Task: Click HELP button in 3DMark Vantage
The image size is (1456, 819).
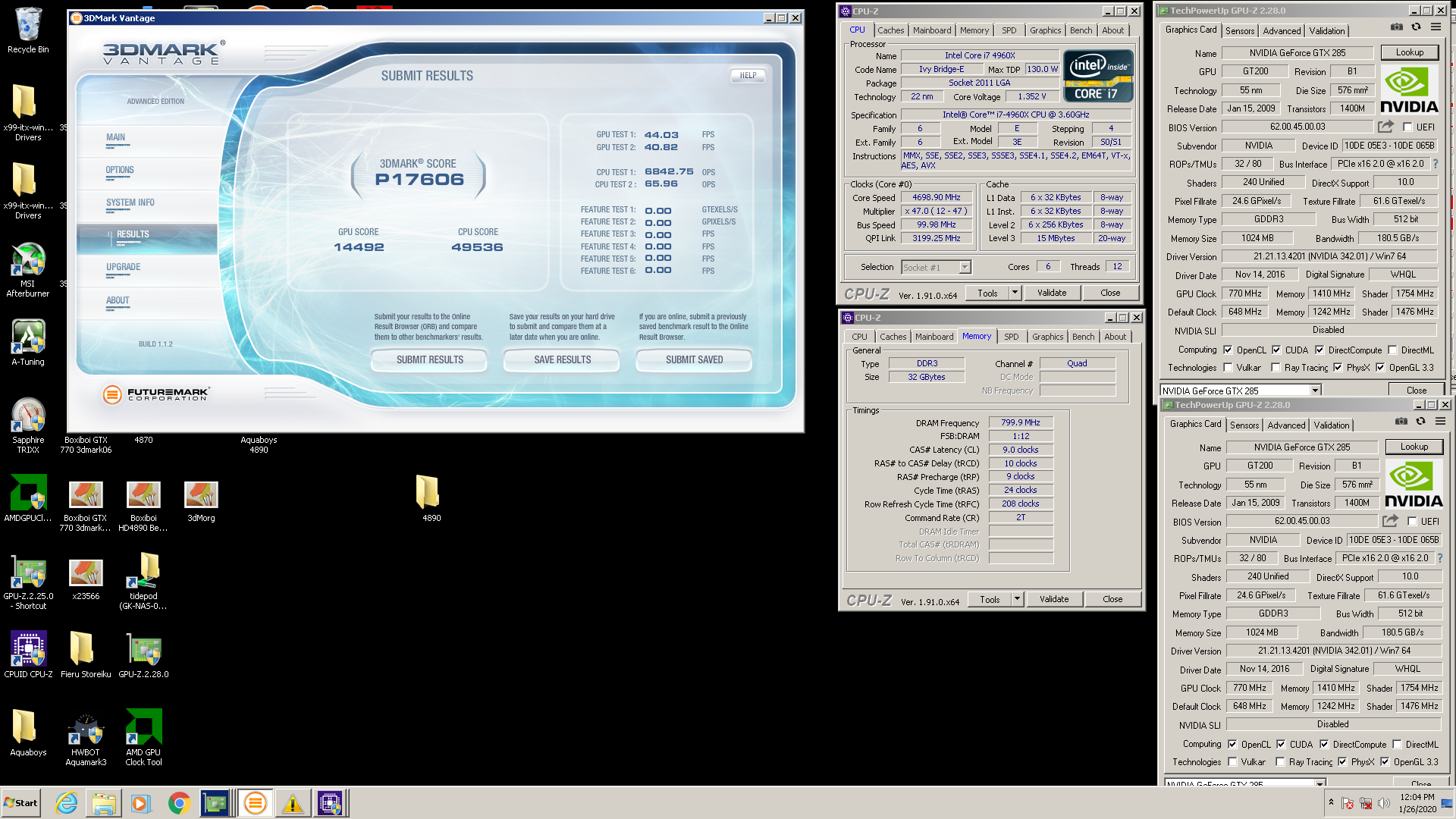Action: [x=748, y=75]
